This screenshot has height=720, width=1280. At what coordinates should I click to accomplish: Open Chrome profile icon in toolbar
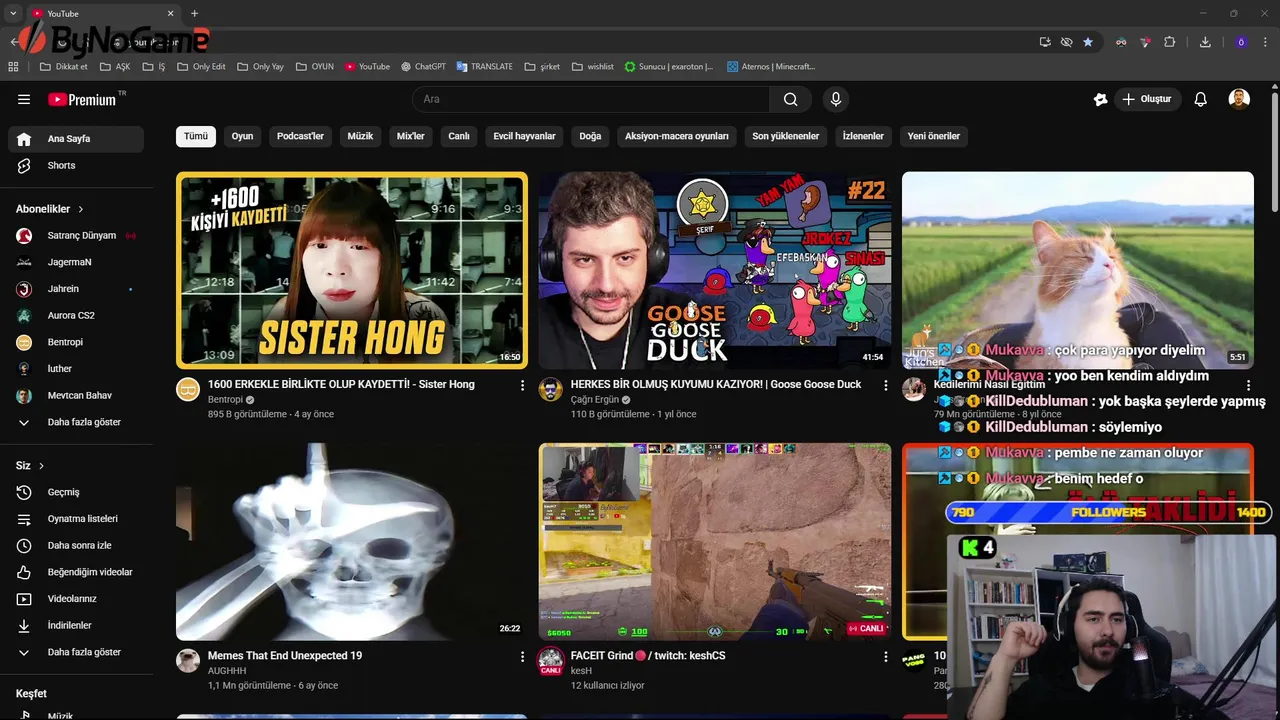(1241, 42)
